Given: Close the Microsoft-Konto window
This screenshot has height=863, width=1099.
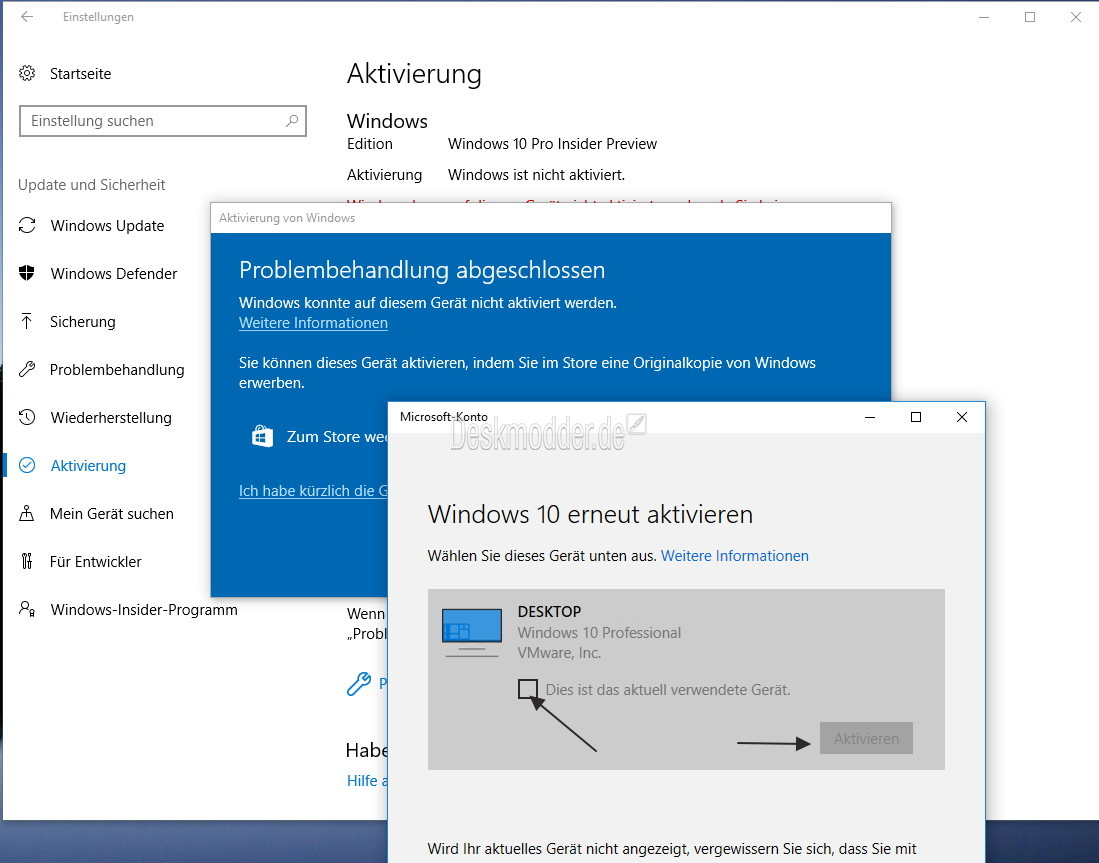Looking at the screenshot, I should point(962,417).
